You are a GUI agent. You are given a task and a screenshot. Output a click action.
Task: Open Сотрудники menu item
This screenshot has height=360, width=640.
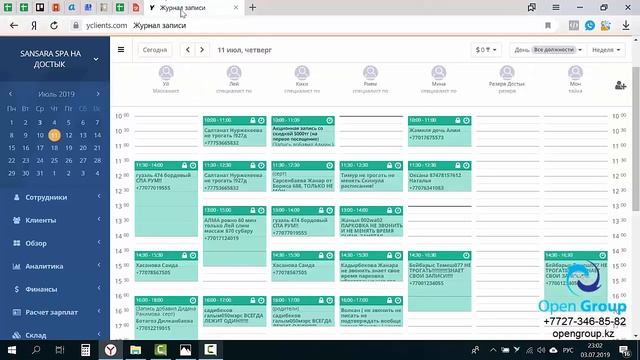[x=46, y=197]
